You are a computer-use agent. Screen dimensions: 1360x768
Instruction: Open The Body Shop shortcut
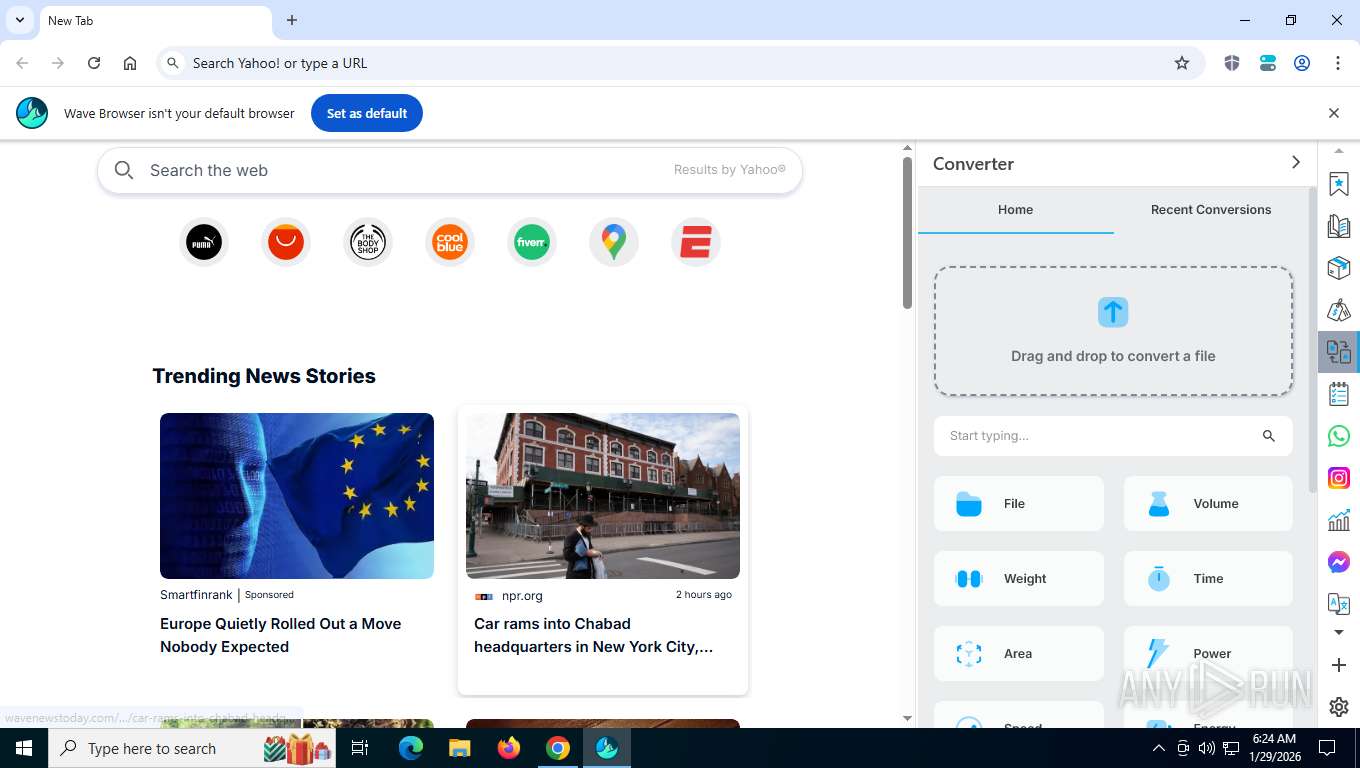pos(368,242)
